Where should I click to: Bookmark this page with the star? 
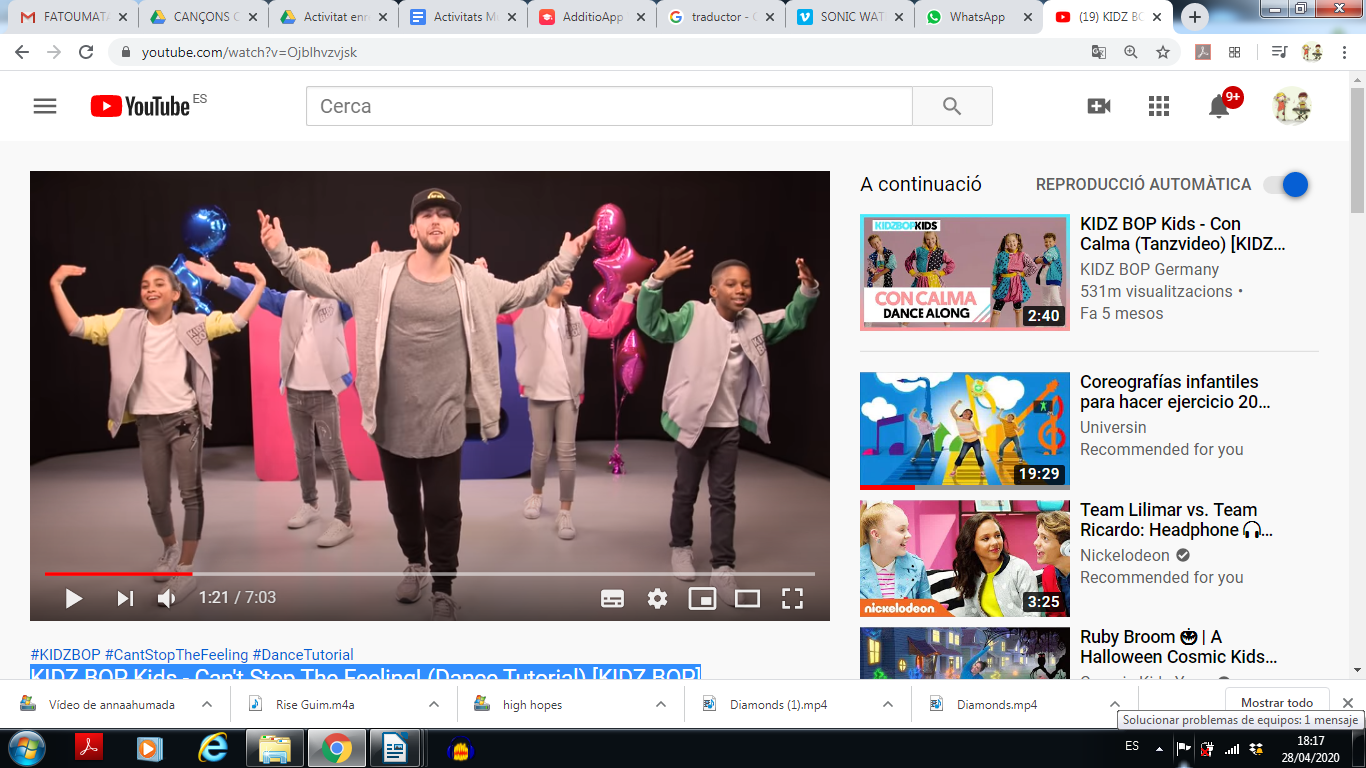point(1163,52)
